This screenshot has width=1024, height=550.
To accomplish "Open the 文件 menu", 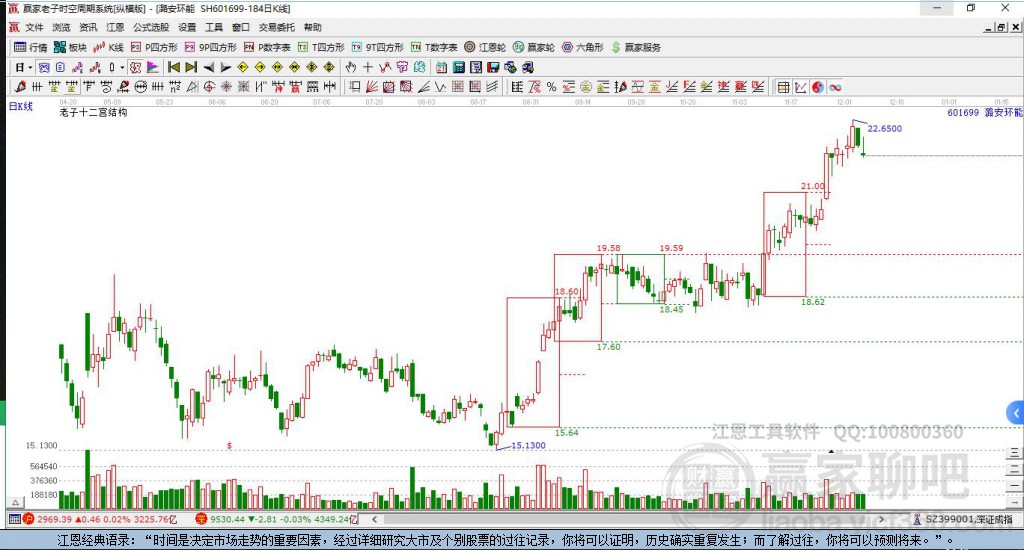I will pos(34,27).
